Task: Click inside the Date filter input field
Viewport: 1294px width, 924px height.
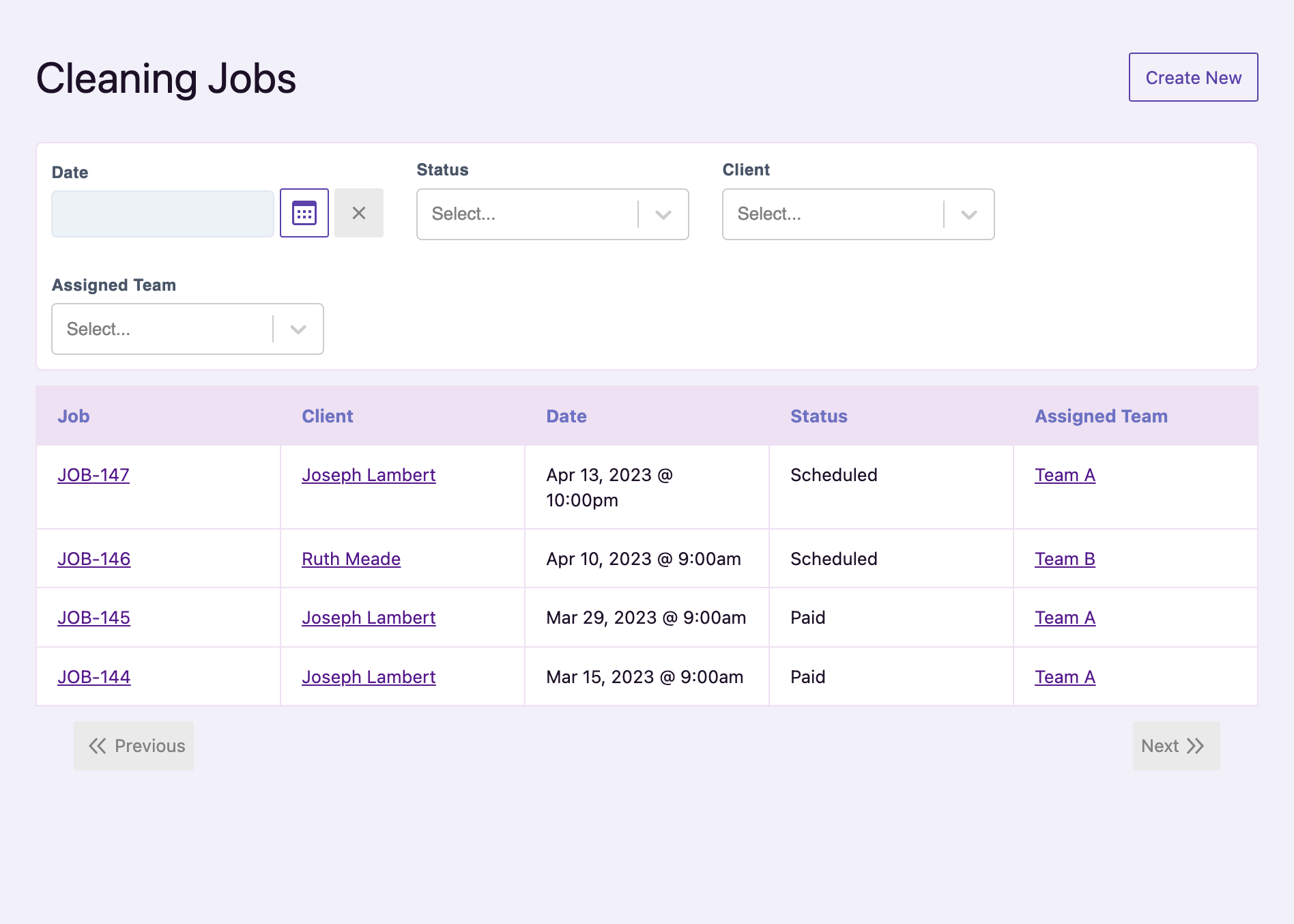Action: point(162,212)
